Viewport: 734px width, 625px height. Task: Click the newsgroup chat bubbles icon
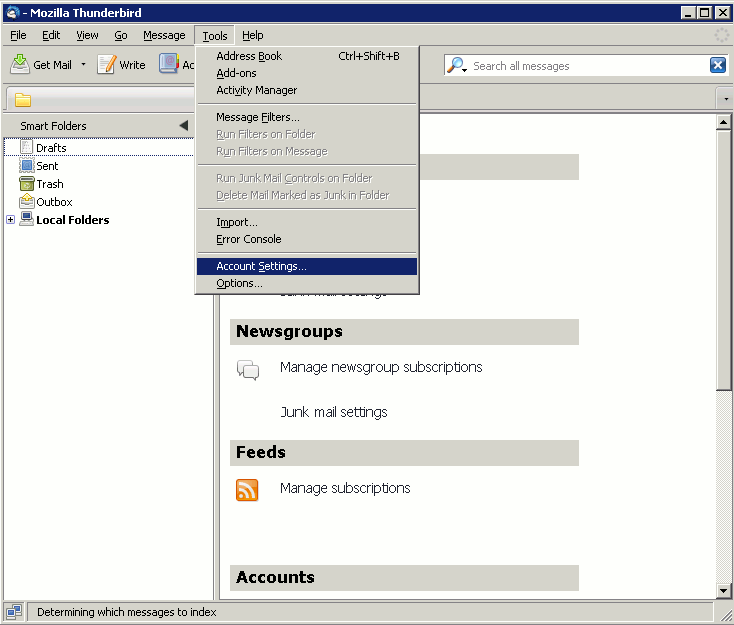click(248, 369)
